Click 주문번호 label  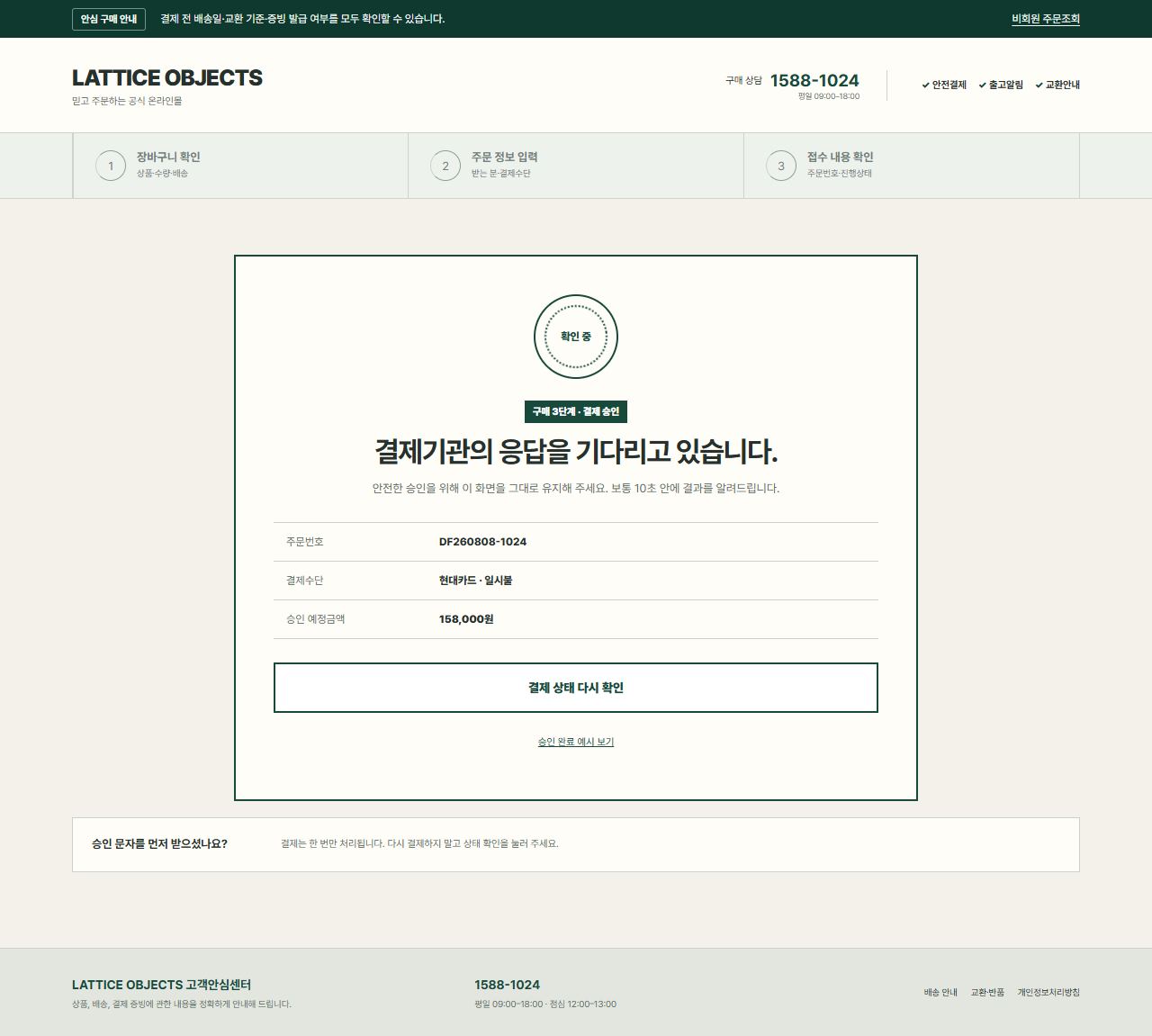pos(304,542)
